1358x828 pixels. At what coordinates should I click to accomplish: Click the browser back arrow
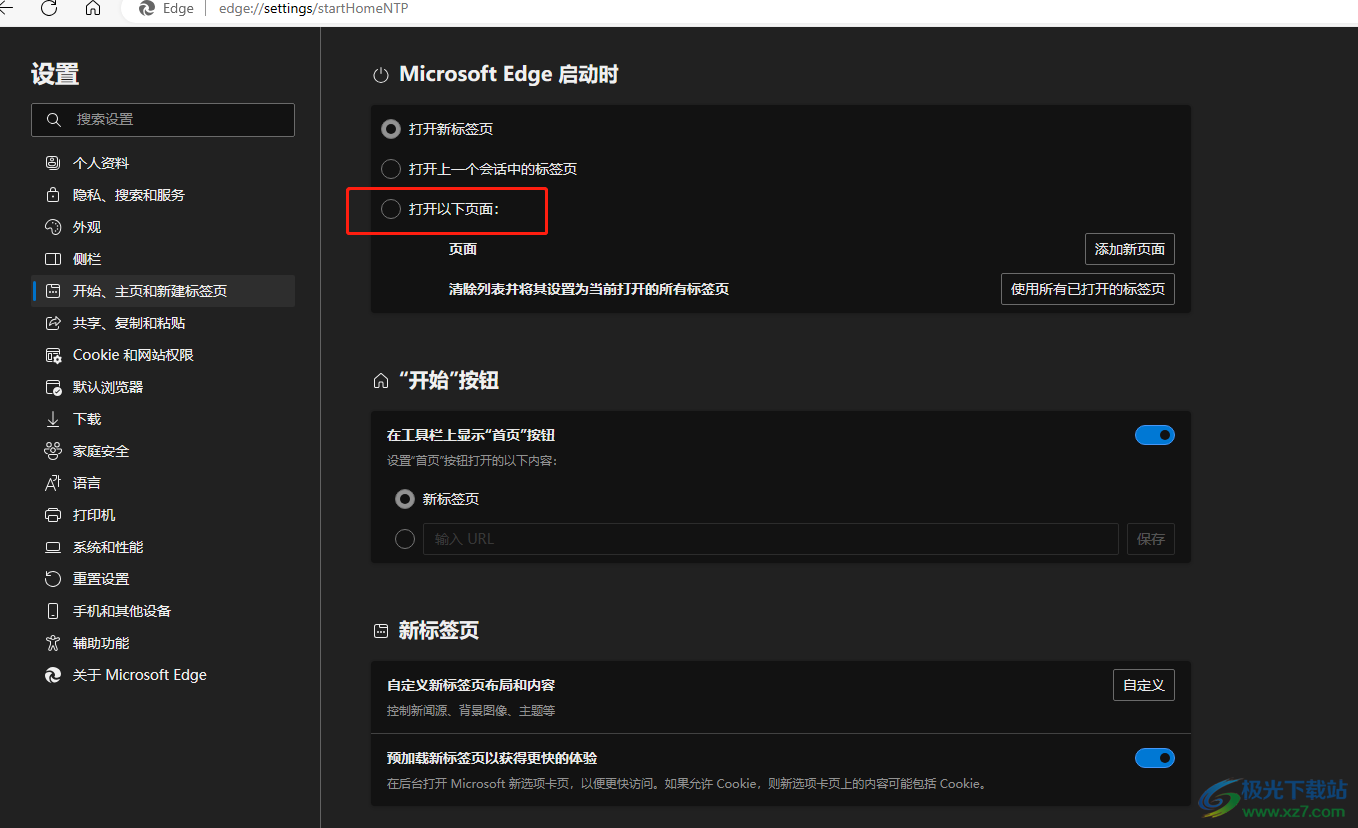pyautogui.click(x=6, y=8)
